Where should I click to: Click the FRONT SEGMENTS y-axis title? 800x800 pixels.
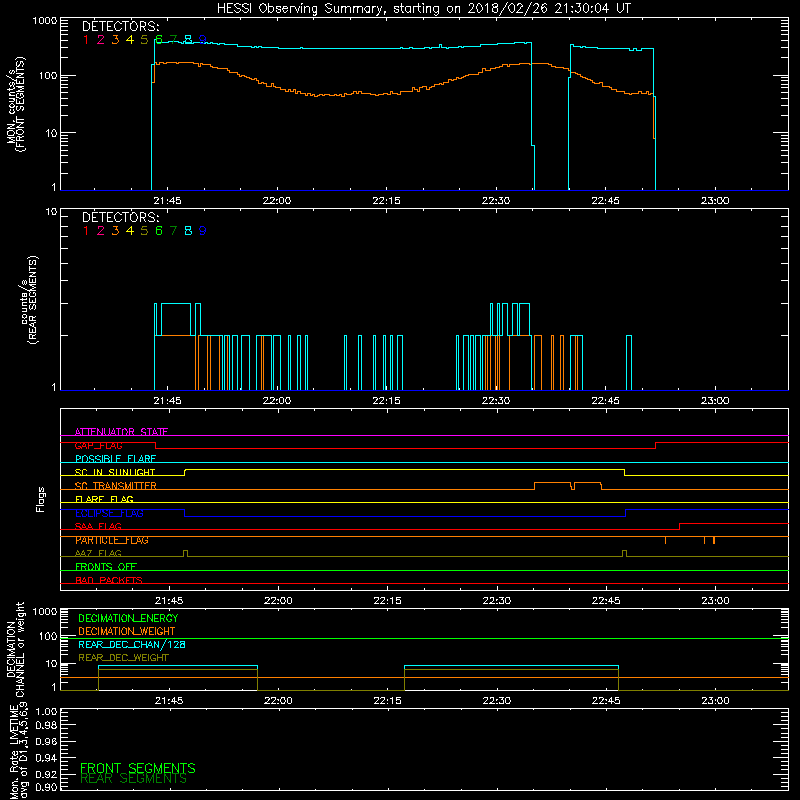pos(20,105)
